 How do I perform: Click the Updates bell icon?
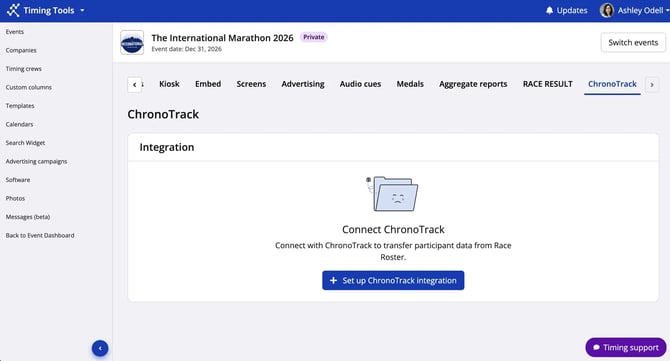click(x=550, y=10)
